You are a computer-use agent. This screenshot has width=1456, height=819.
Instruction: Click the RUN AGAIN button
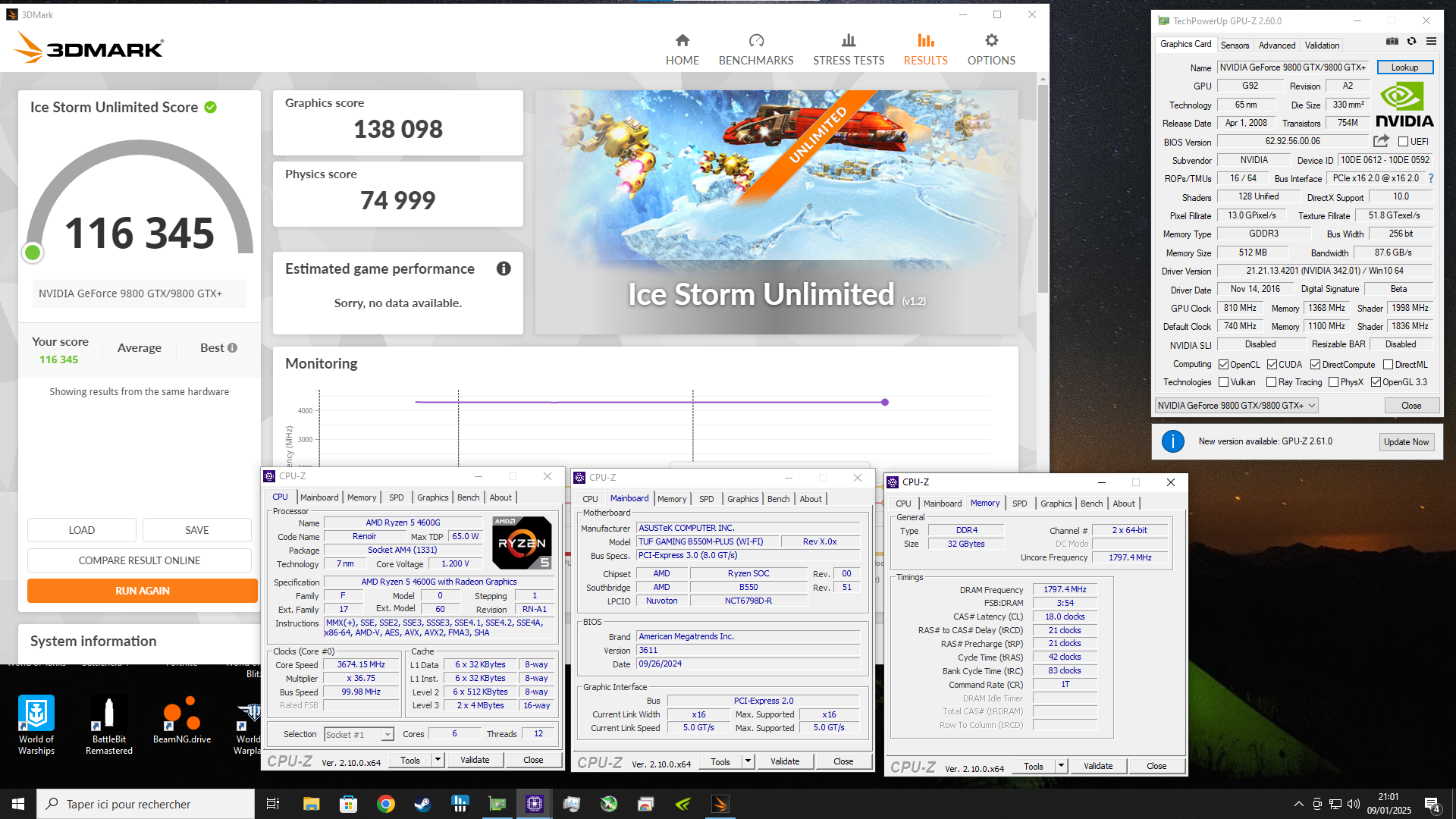tap(143, 591)
